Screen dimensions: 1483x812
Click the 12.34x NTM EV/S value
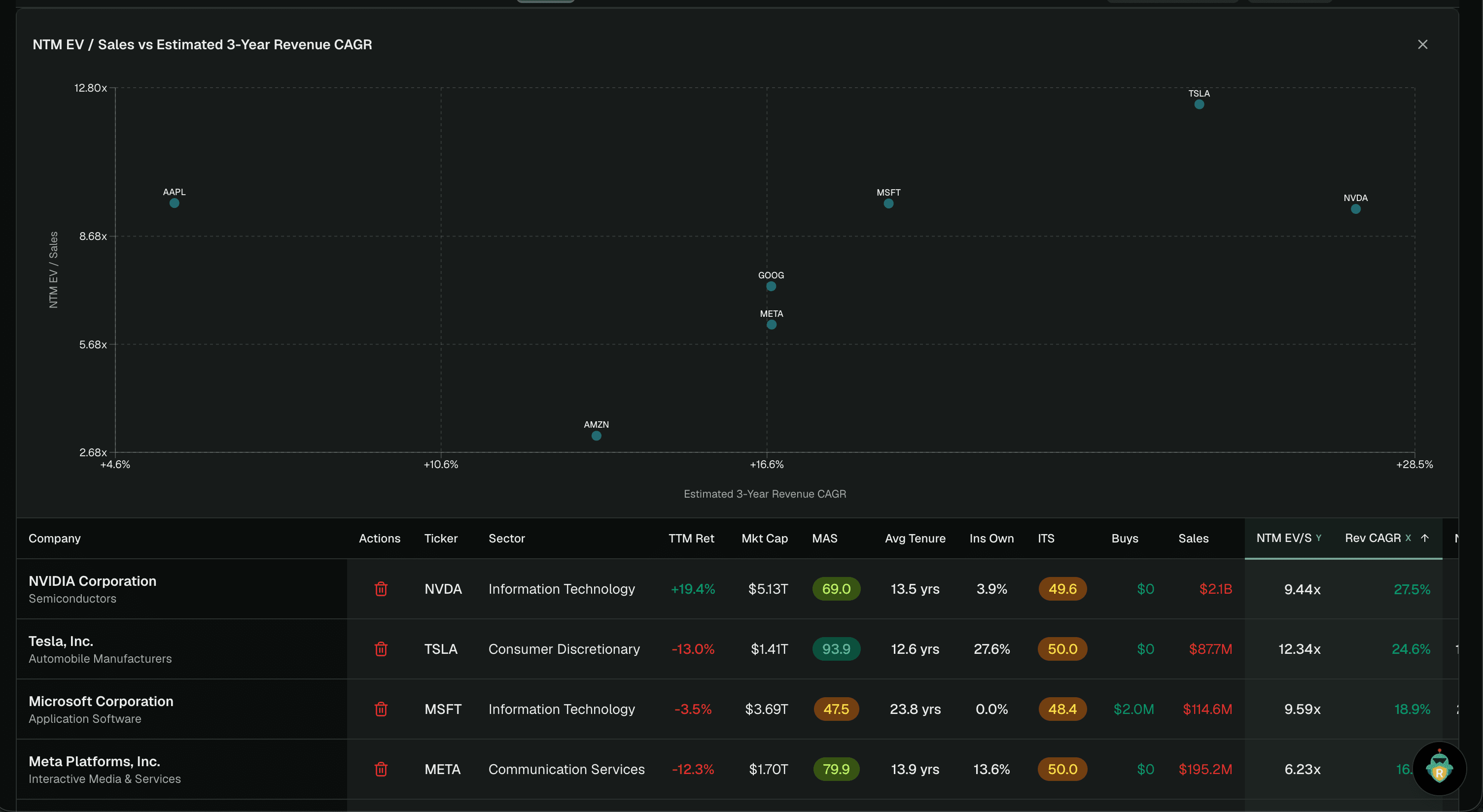click(1299, 649)
